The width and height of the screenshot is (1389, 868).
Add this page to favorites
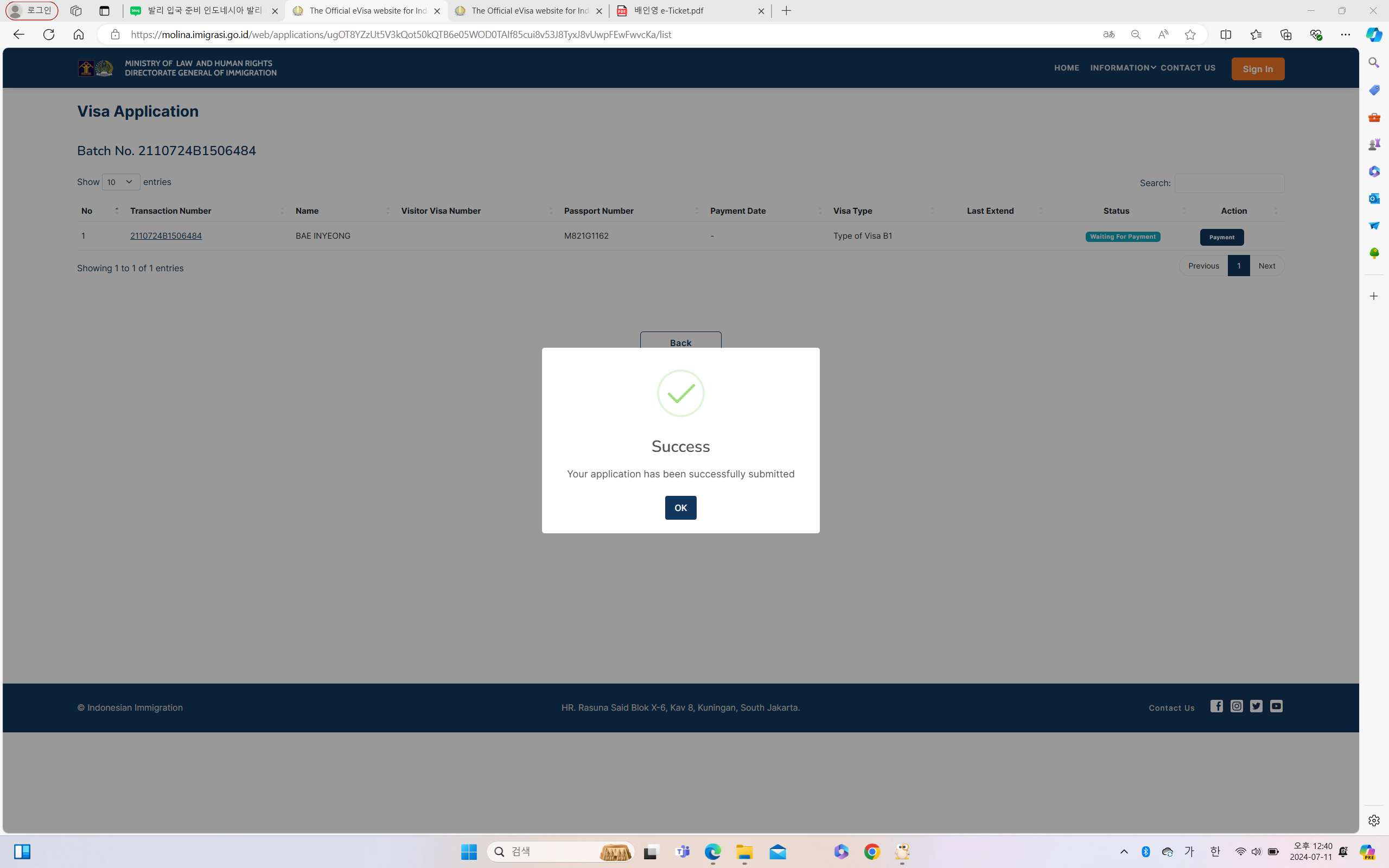pos(1189,34)
